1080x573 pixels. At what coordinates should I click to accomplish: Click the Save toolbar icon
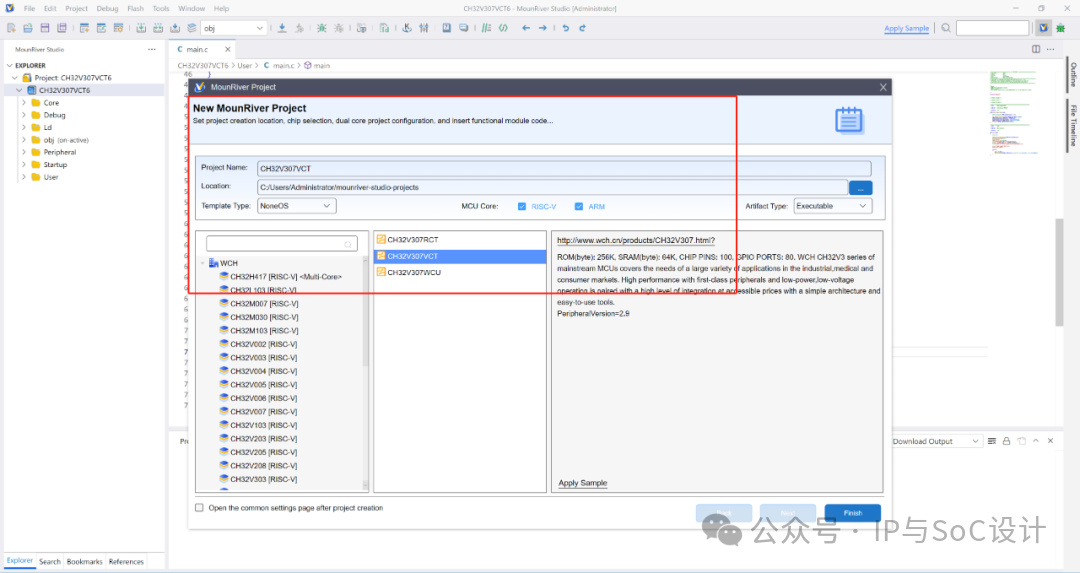point(45,28)
